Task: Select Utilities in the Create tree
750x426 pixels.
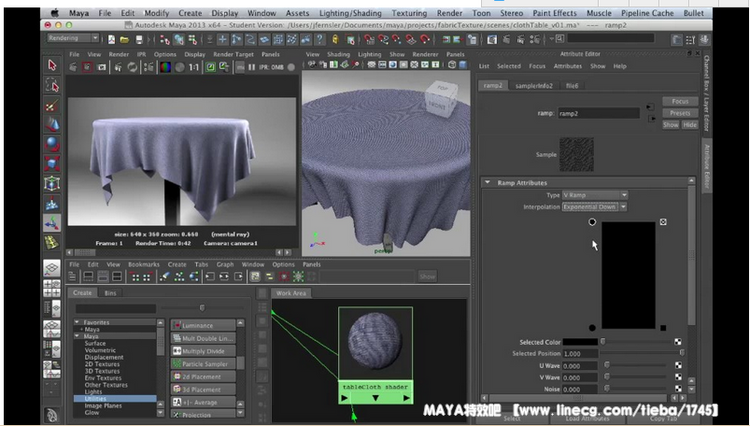Action: (115, 398)
